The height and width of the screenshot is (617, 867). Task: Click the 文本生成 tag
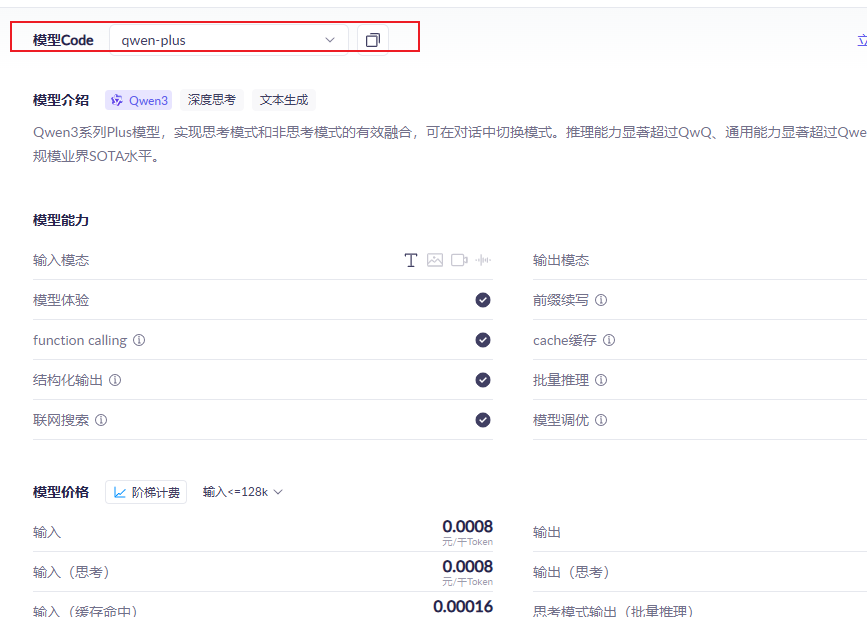(x=284, y=100)
